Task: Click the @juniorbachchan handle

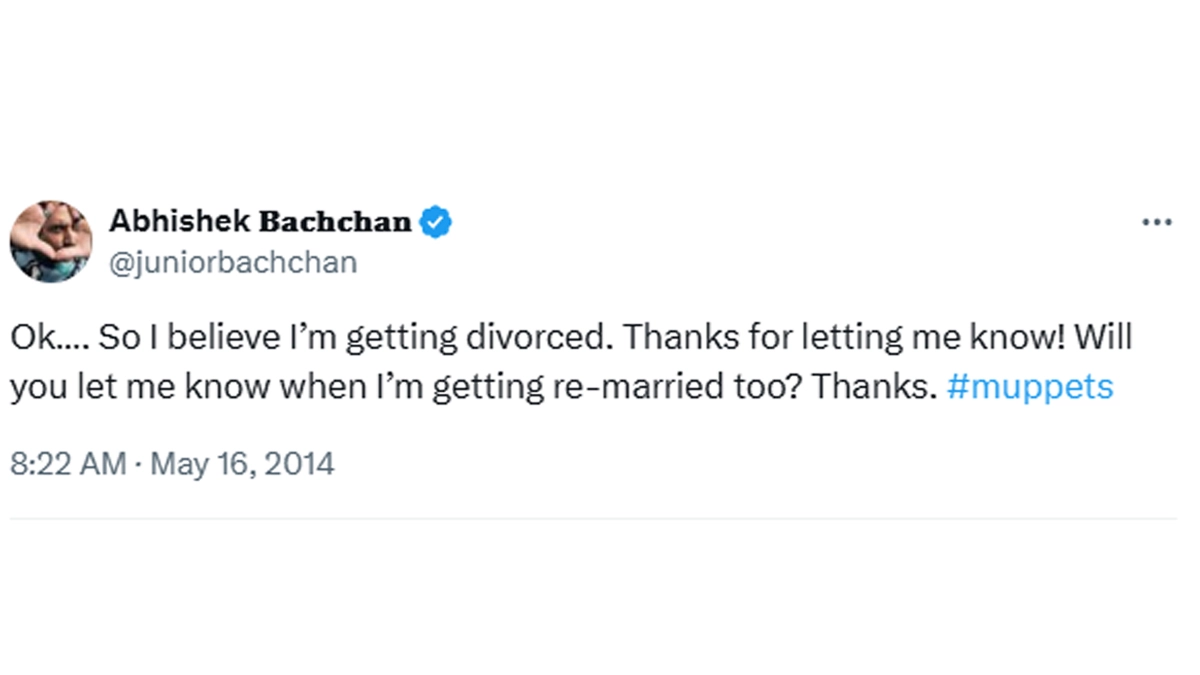Action: pyautogui.click(x=232, y=263)
